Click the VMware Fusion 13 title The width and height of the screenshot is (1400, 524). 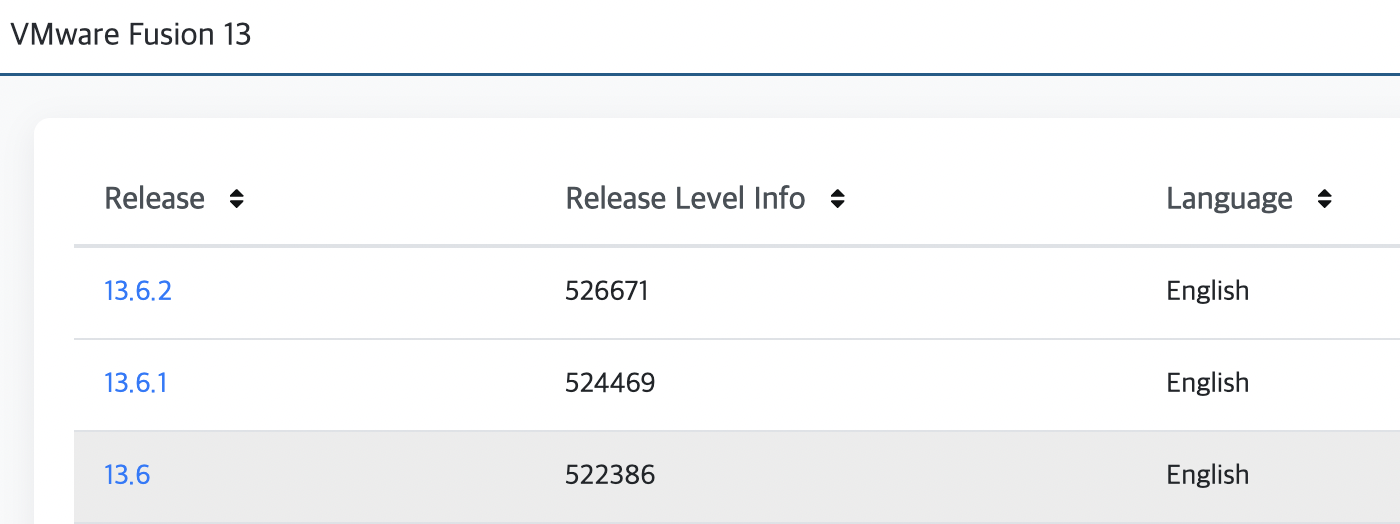[130, 35]
